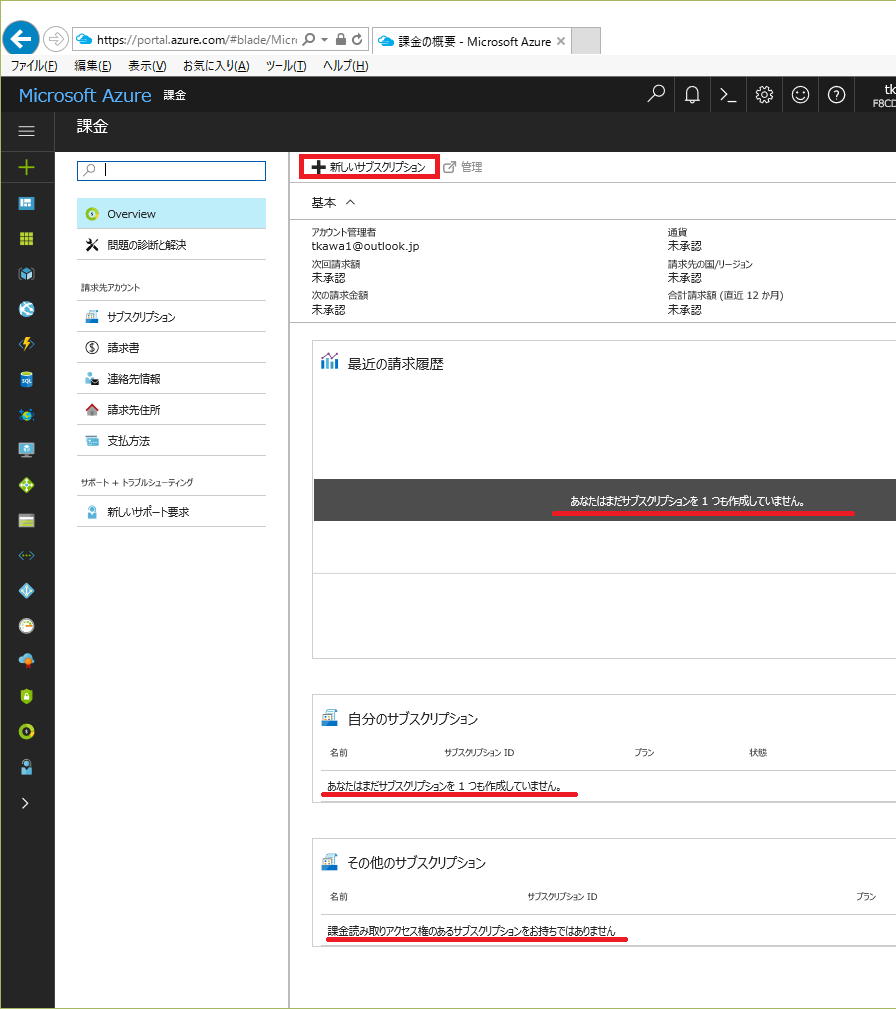The width and height of the screenshot is (896, 1009).
Task: Click 新しいサブスクリプション button
Action: point(369,167)
